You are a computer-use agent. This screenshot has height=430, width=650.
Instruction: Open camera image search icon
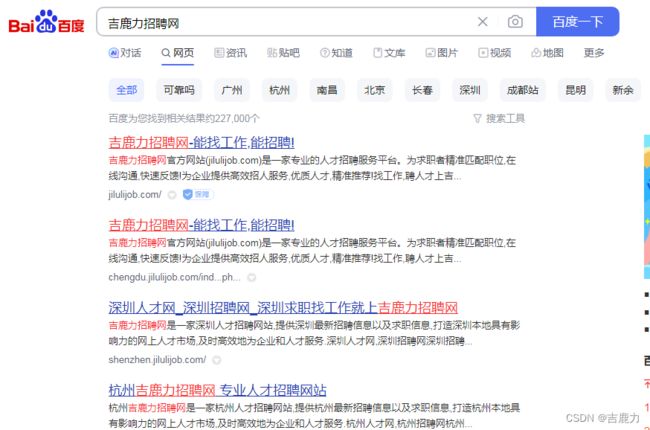tap(515, 22)
